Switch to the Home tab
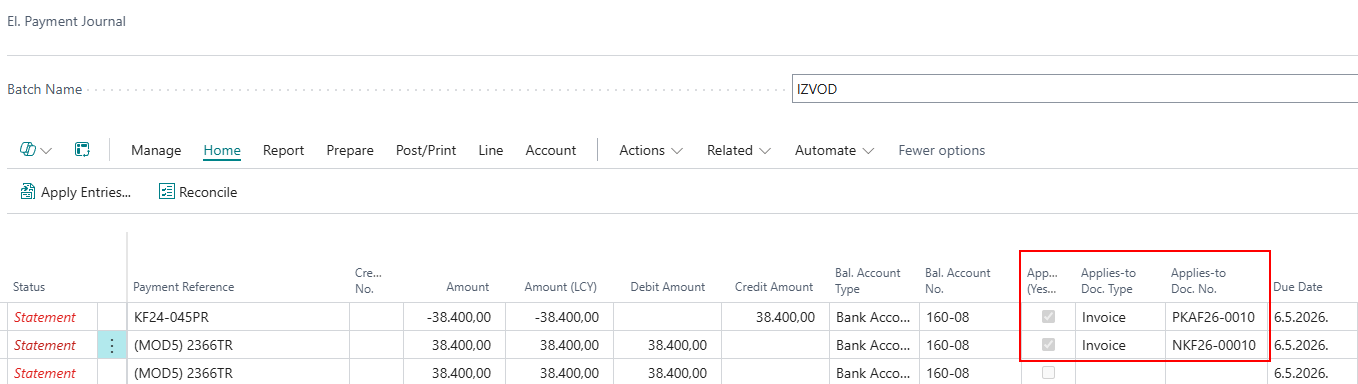Screen dimensions: 1358x384 (x=222, y=150)
